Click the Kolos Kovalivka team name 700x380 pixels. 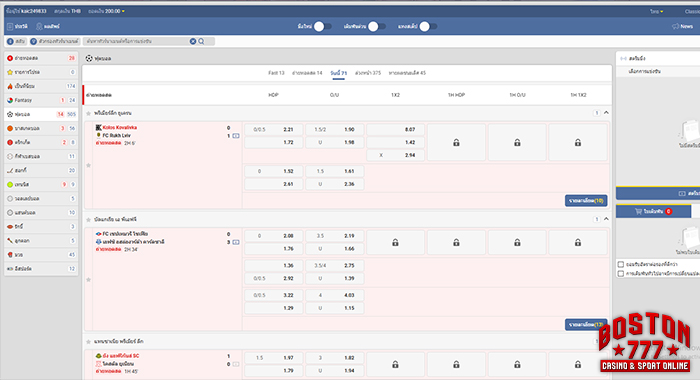(120, 128)
